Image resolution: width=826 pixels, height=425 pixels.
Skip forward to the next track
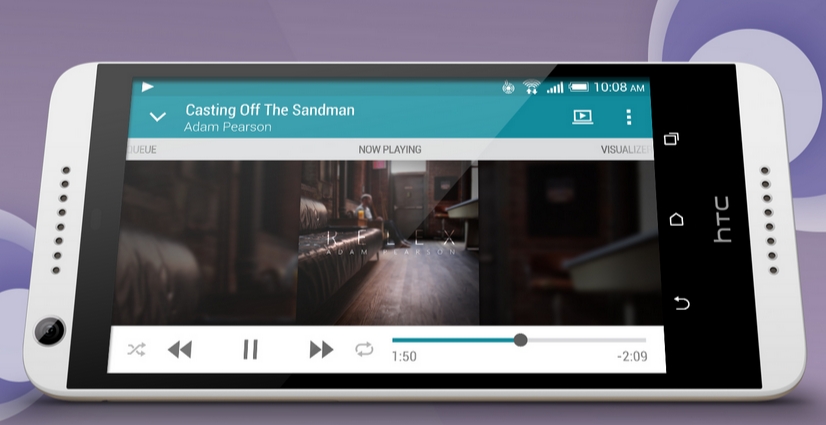point(321,350)
